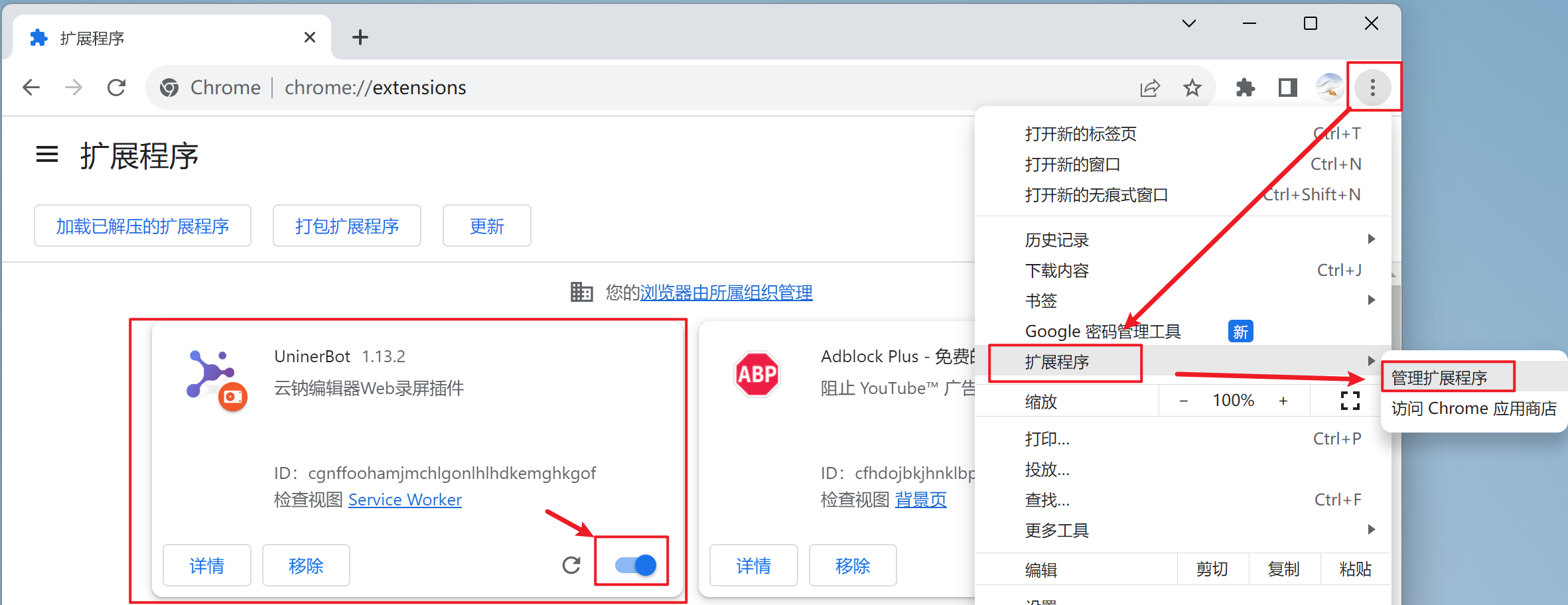Open 详情 for UninerBot
The width and height of the screenshot is (1568, 605).
pyautogui.click(x=207, y=565)
